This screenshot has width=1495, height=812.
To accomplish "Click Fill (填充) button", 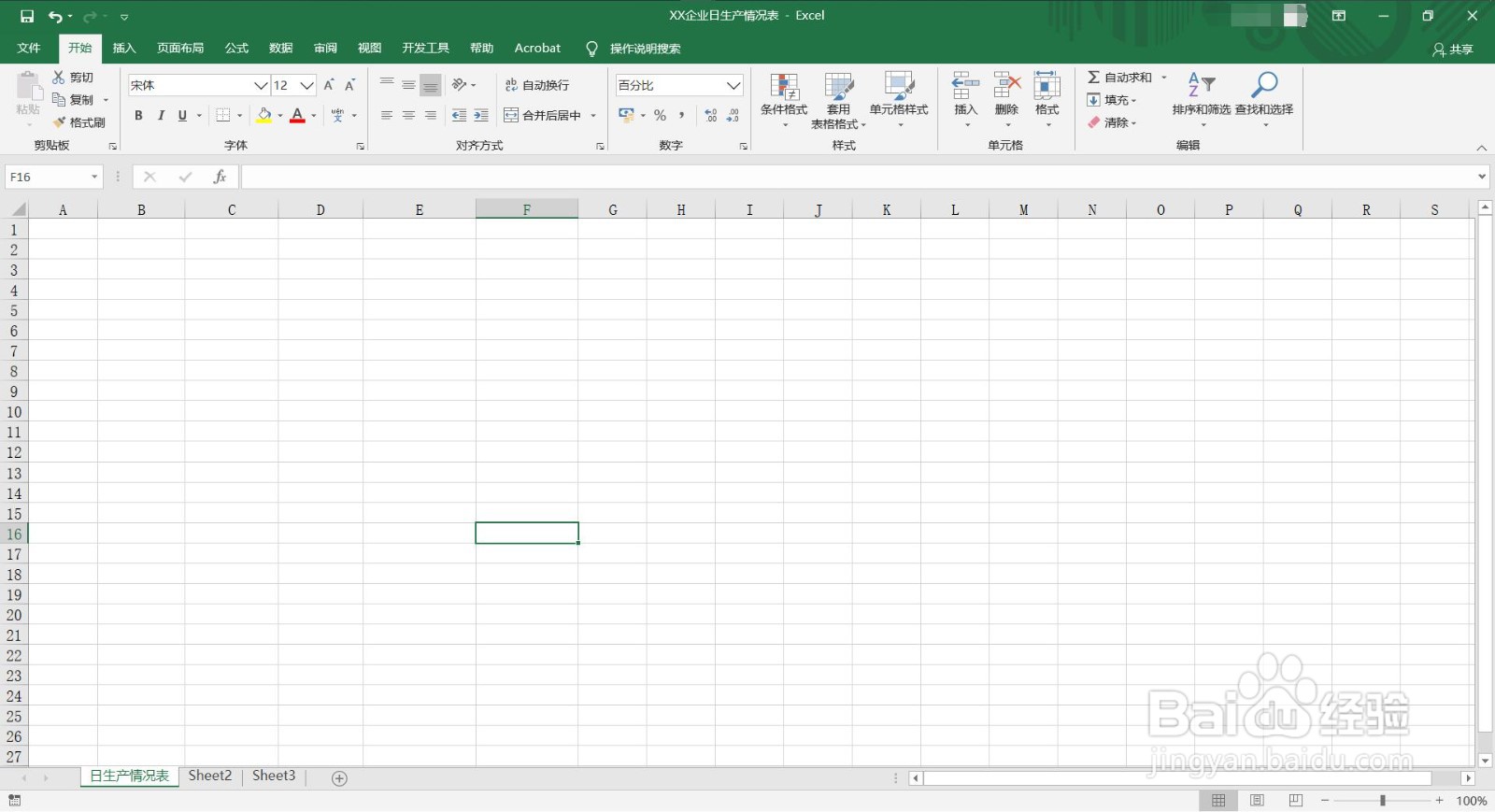I will (1112, 100).
